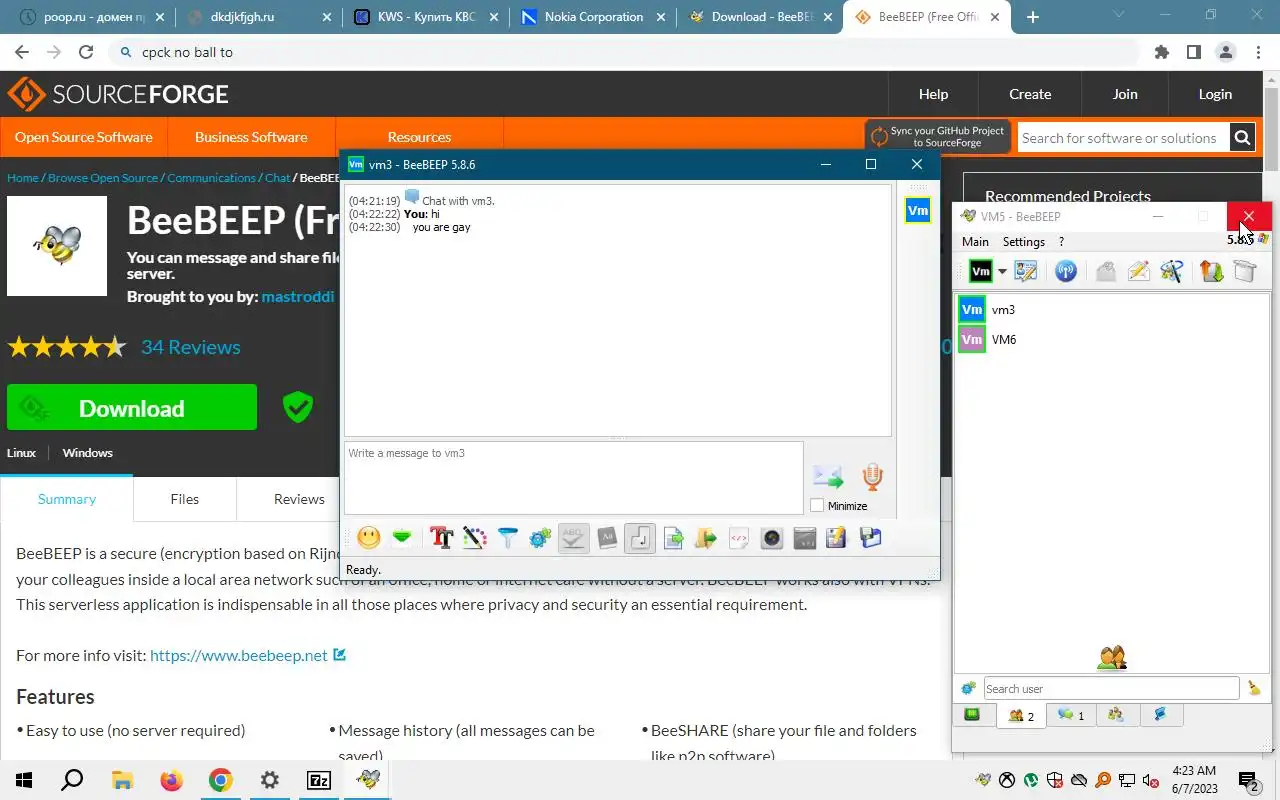Viewport: 1280px width, 800px height.
Task: Click the green Download button on SourceForge
Action: [x=132, y=408]
